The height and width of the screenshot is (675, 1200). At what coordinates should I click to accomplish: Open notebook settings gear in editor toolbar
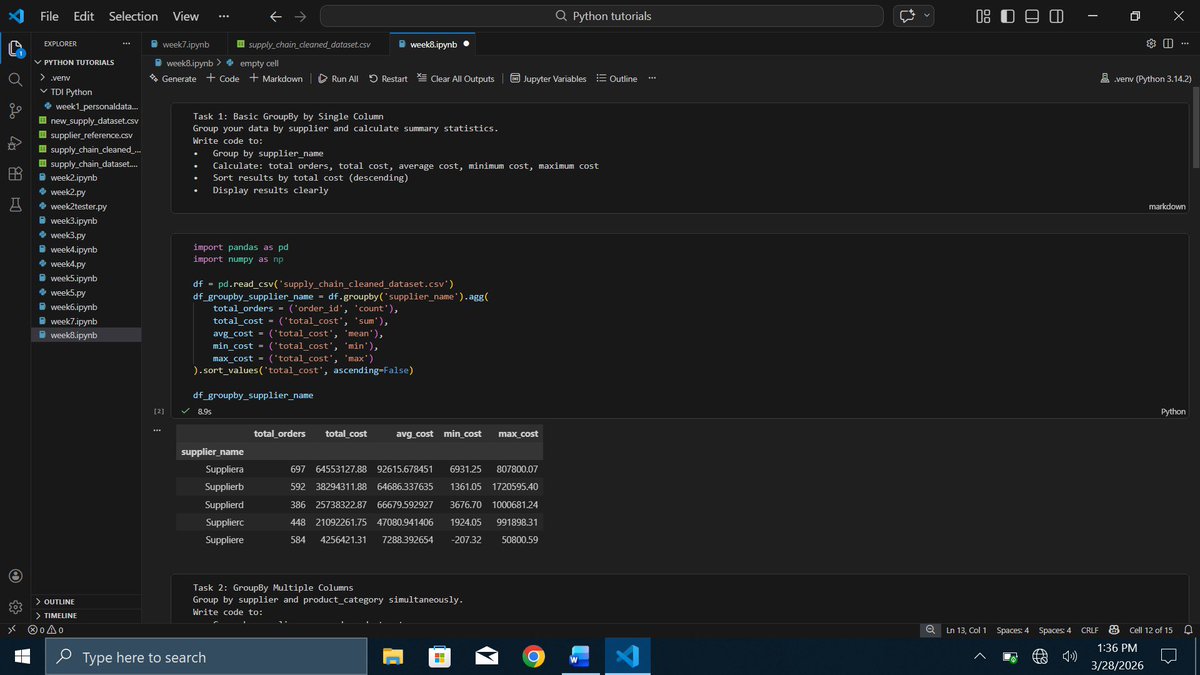point(1151,44)
